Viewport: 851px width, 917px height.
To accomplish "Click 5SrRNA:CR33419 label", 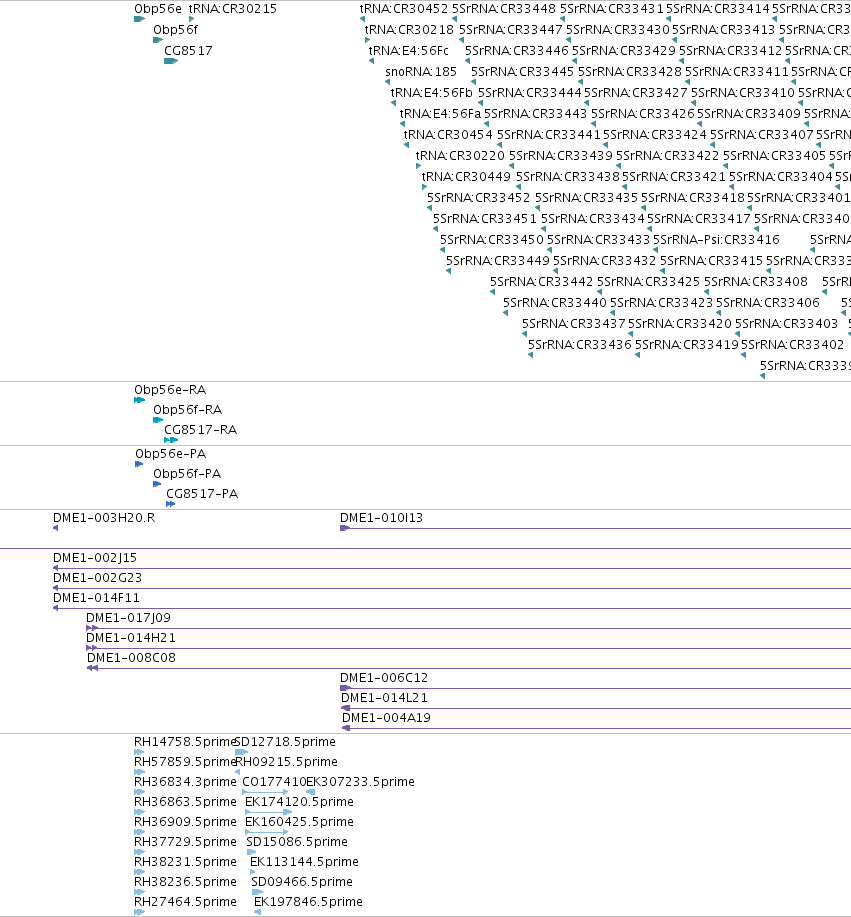I will point(687,345).
